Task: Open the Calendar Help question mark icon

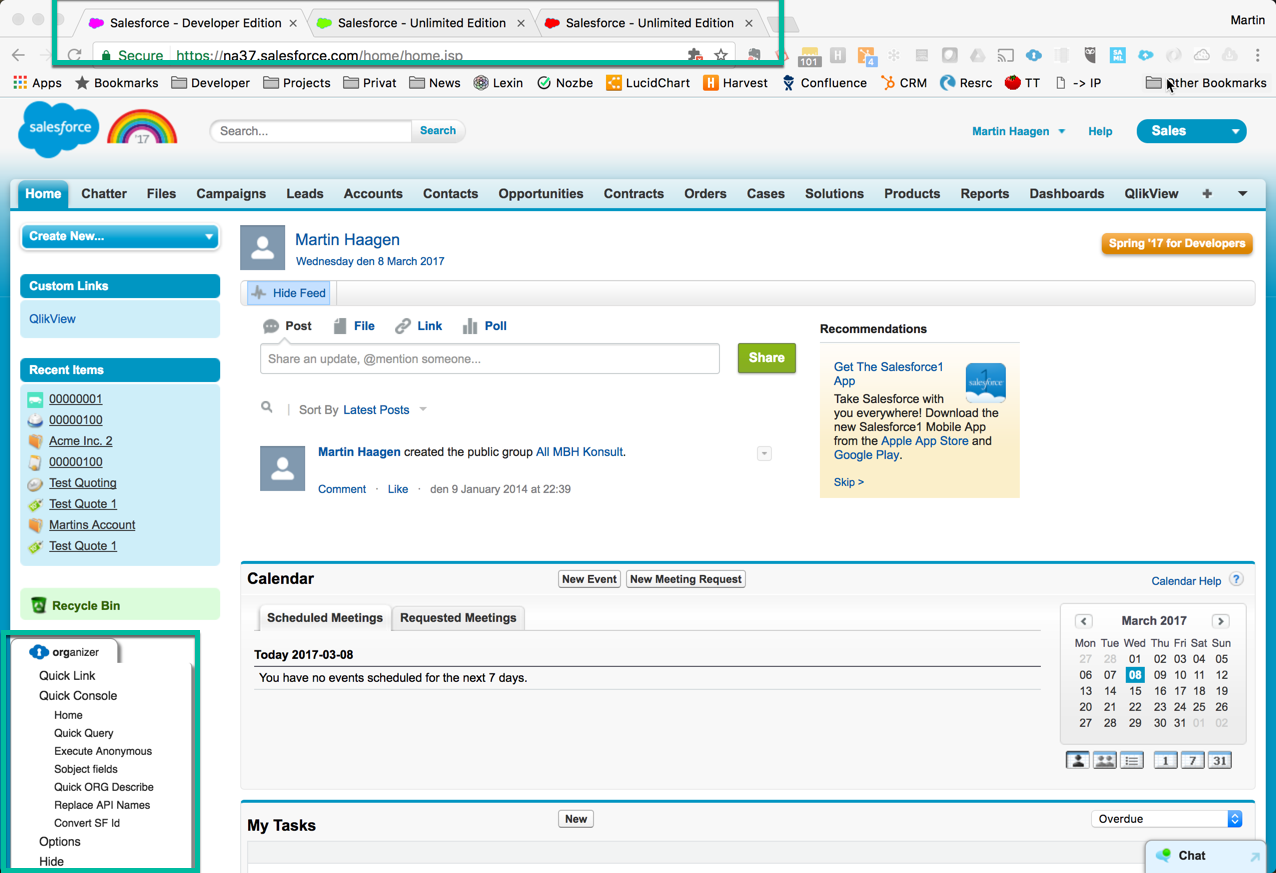Action: tap(1236, 580)
